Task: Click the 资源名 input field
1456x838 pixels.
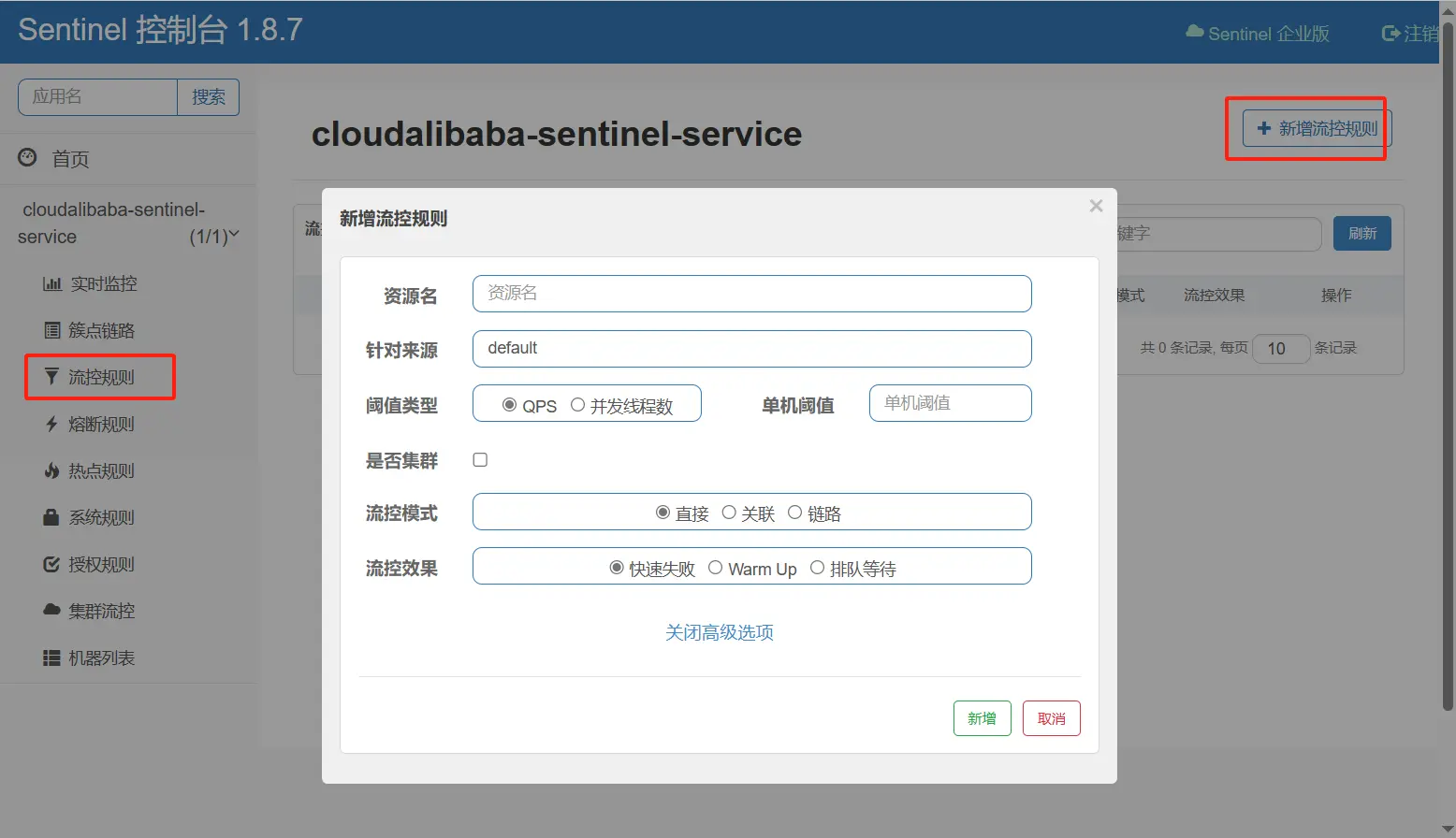Action: 751,294
